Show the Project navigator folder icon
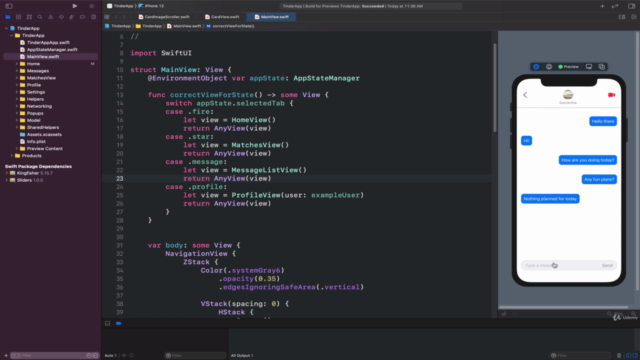This screenshot has width=640, height=360. pos(8,17)
